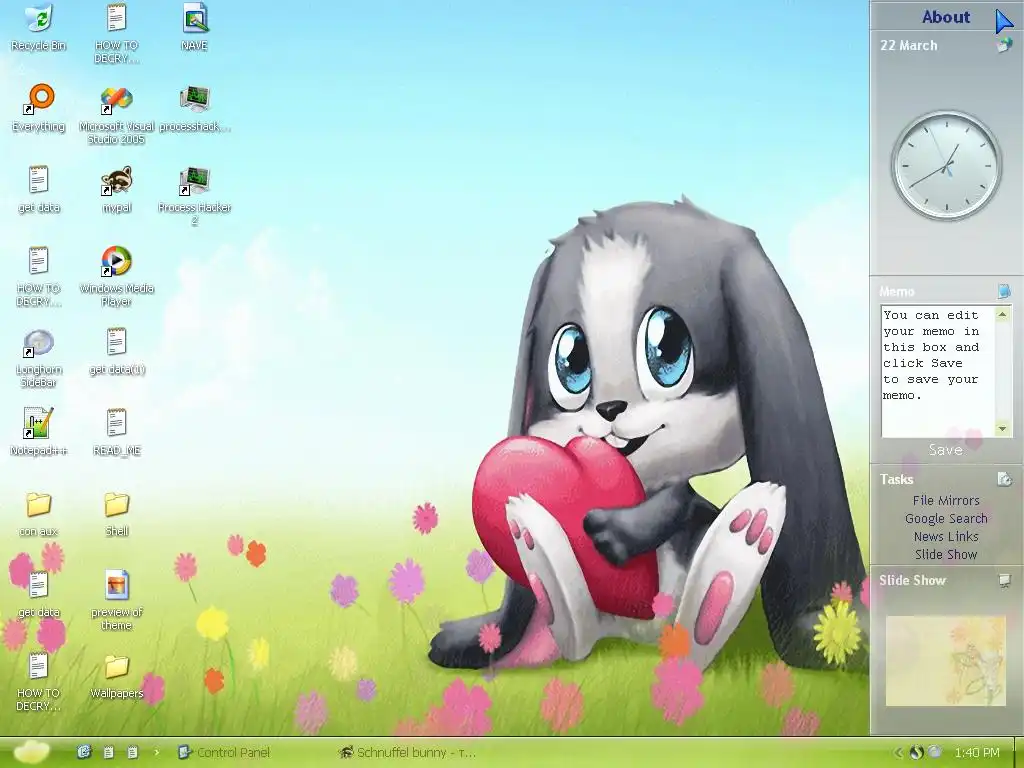Open File Mirrors task link

tap(946, 501)
